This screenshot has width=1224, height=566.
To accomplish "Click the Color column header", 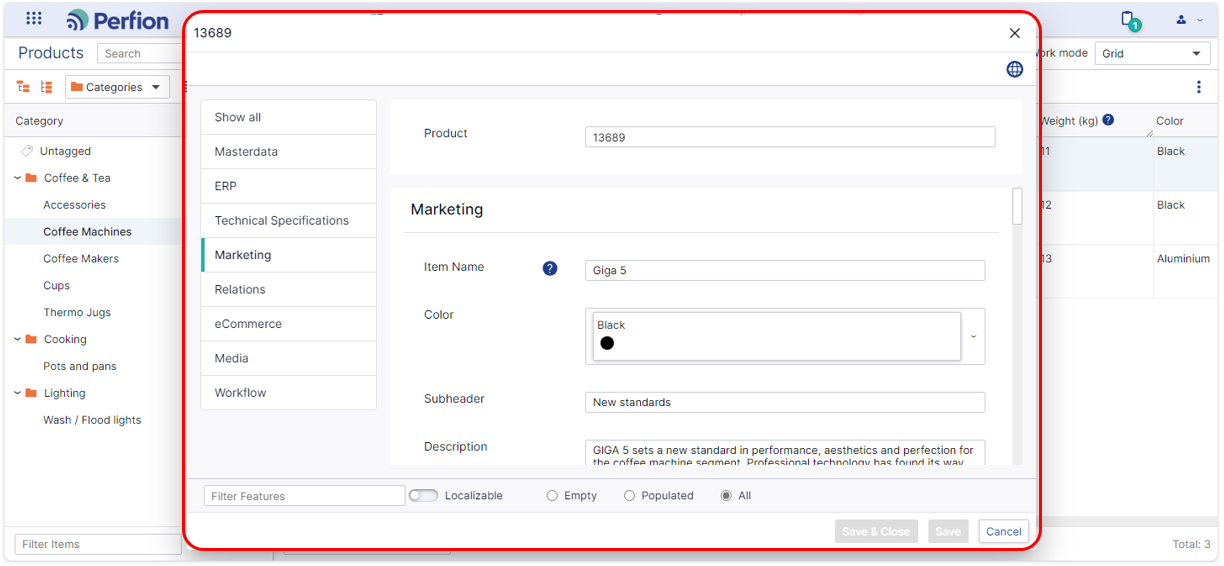I will coord(1170,121).
